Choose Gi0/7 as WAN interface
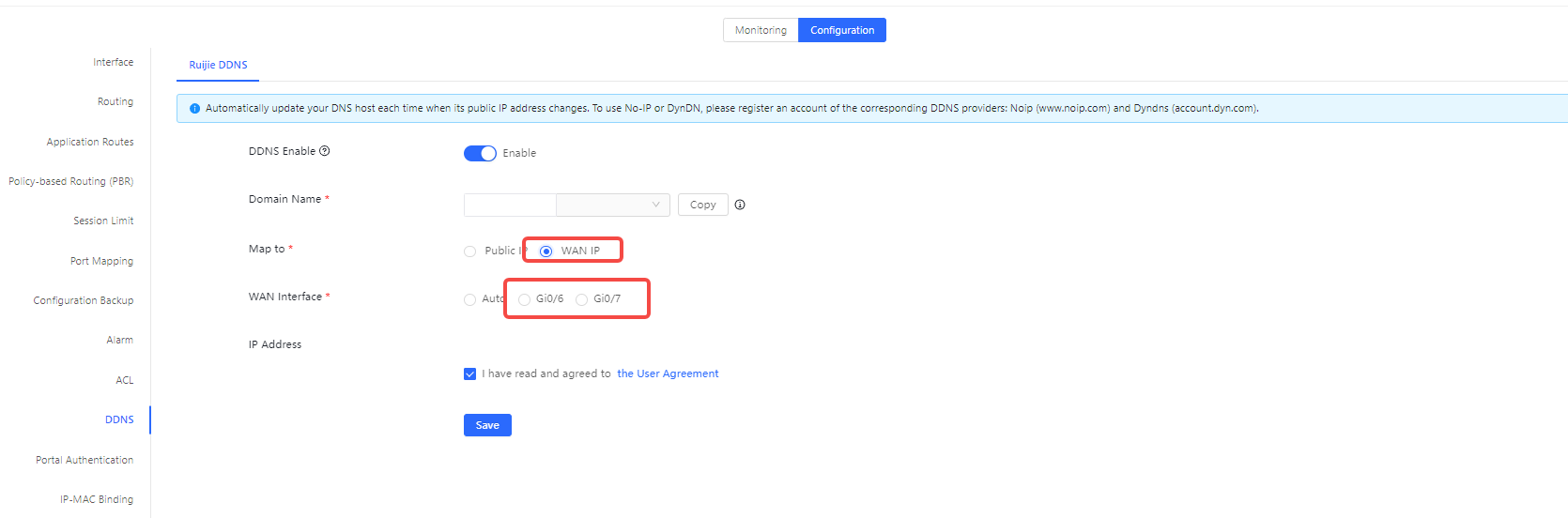Image resolution: width=1568 pixels, height=518 pixels. [582, 299]
